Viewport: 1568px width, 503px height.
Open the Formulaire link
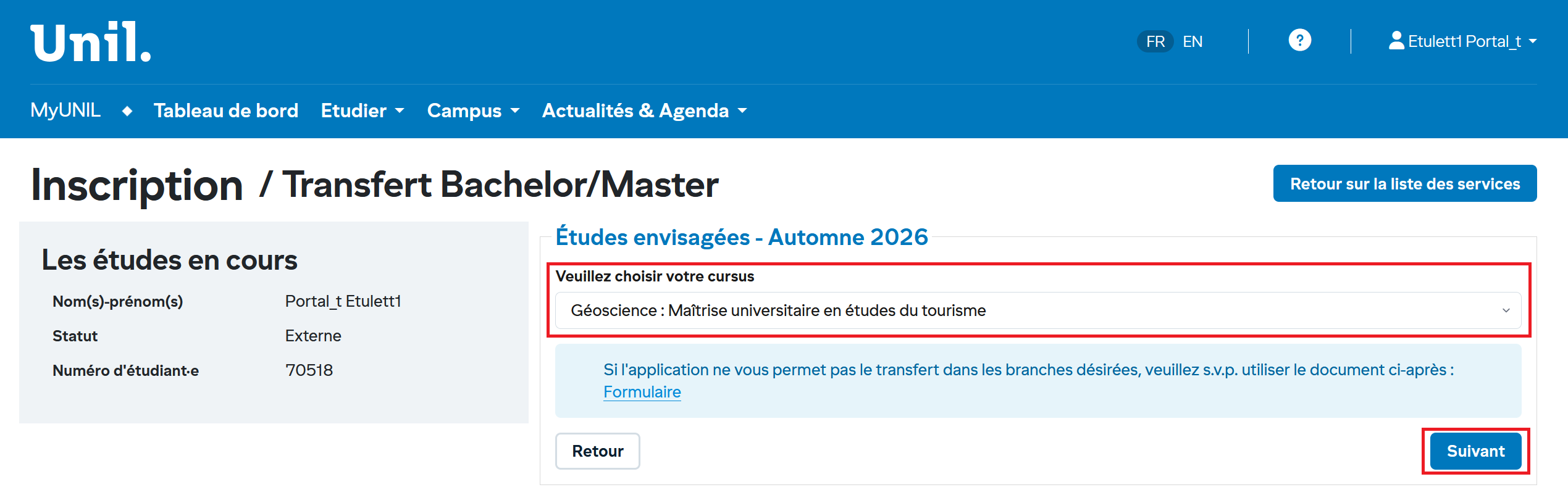tap(642, 392)
